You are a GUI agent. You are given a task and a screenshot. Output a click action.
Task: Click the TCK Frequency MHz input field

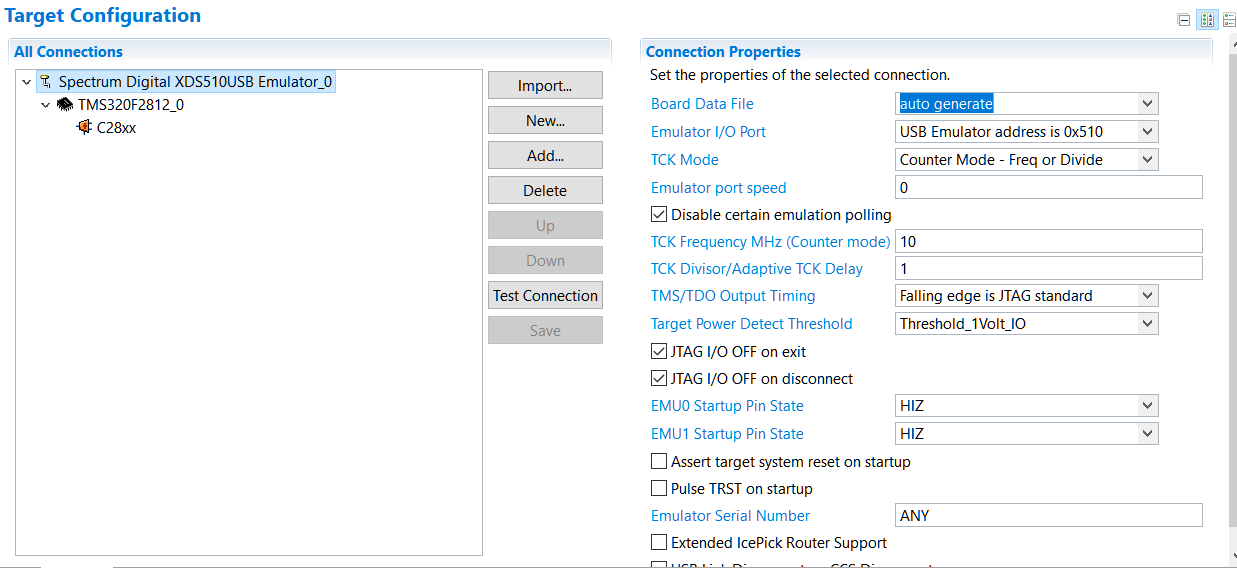click(1048, 241)
